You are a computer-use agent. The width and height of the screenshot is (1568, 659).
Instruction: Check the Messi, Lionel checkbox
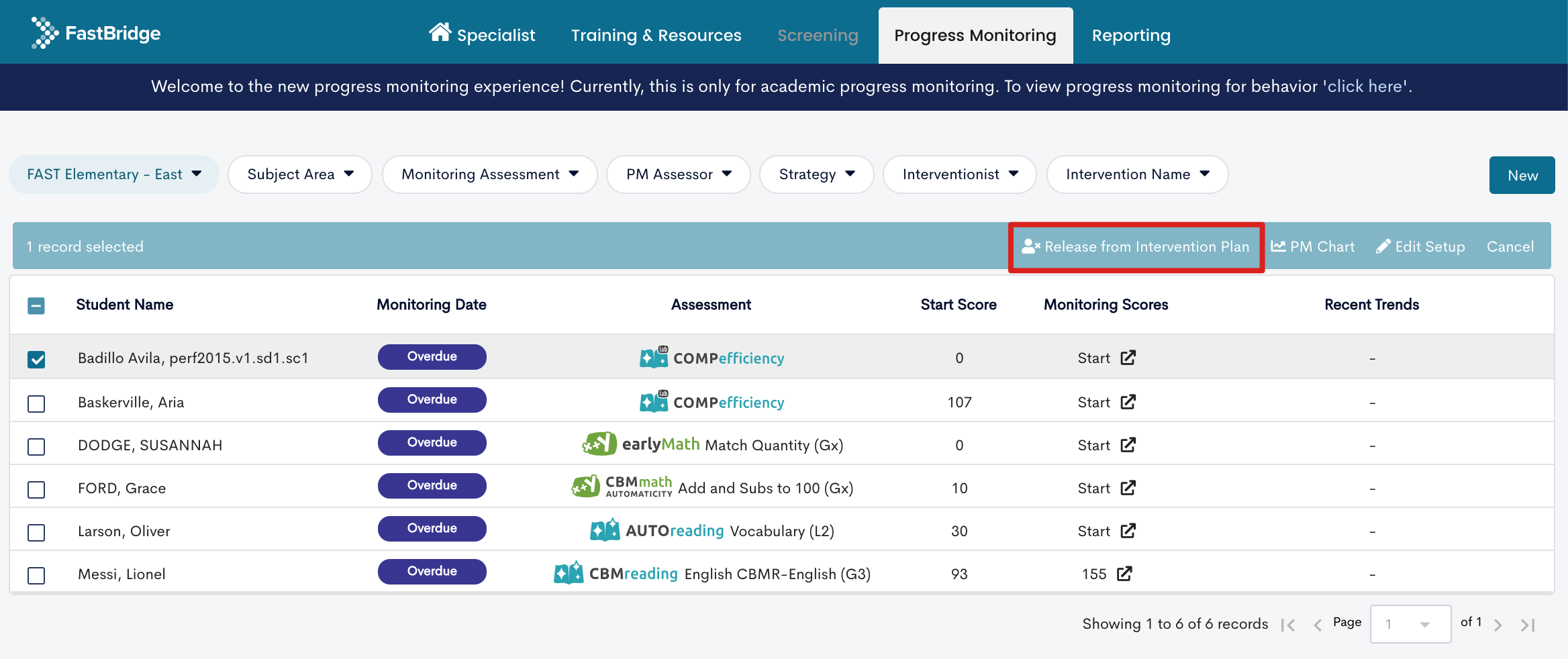pyautogui.click(x=36, y=575)
